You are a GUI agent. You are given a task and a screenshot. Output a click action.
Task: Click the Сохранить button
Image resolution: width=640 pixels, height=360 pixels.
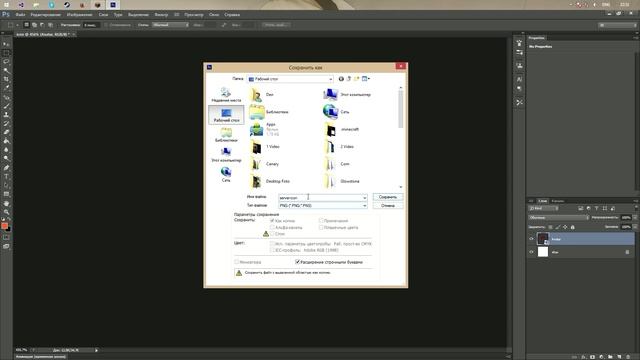coord(388,197)
